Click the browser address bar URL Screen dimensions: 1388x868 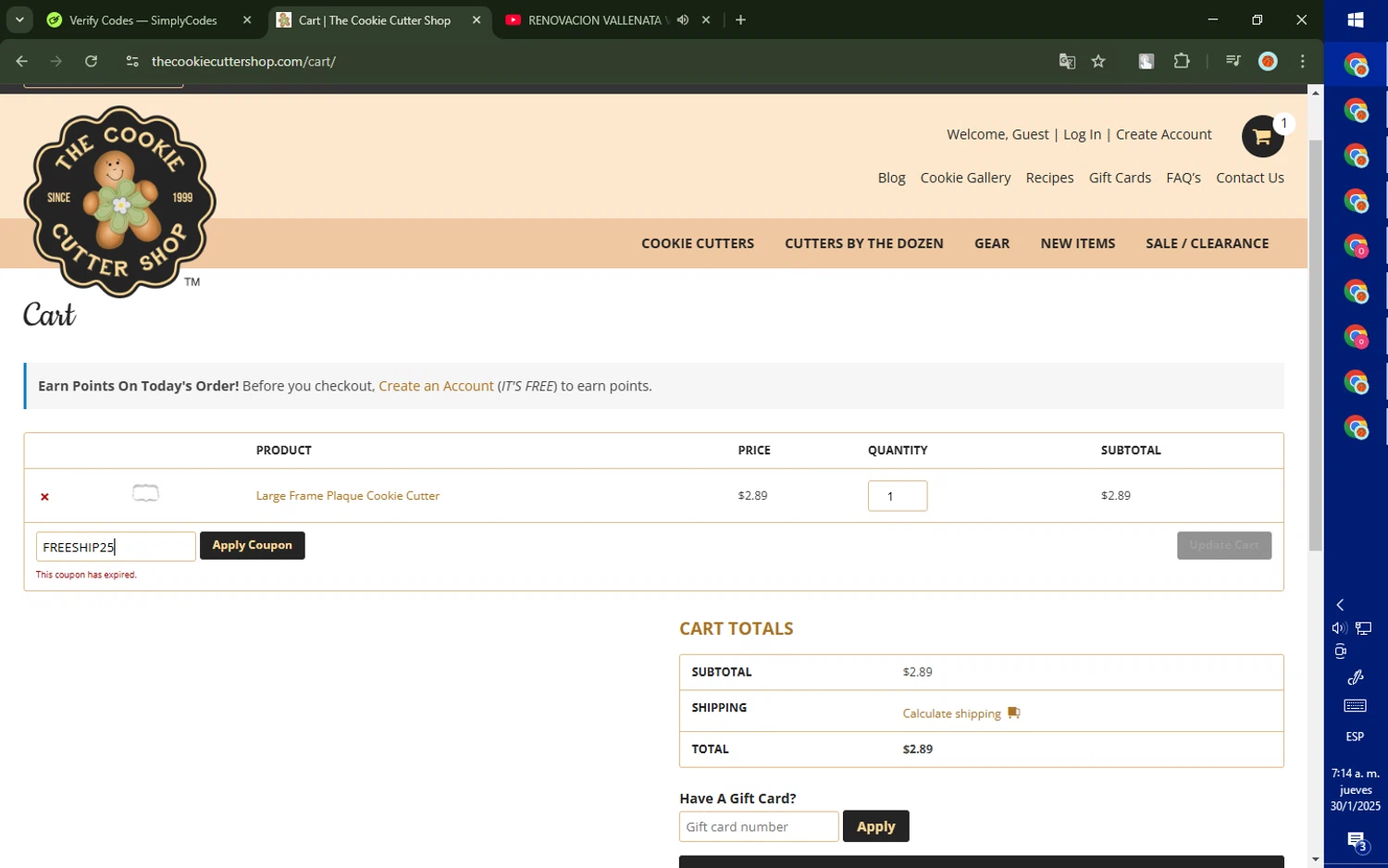[243, 61]
